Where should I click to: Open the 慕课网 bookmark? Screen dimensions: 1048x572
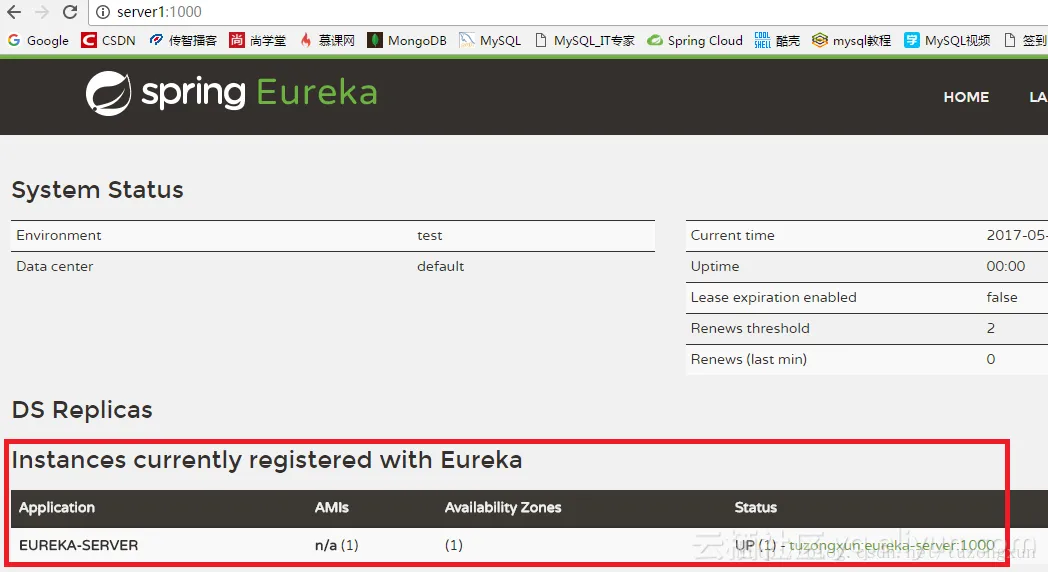pyautogui.click(x=328, y=41)
